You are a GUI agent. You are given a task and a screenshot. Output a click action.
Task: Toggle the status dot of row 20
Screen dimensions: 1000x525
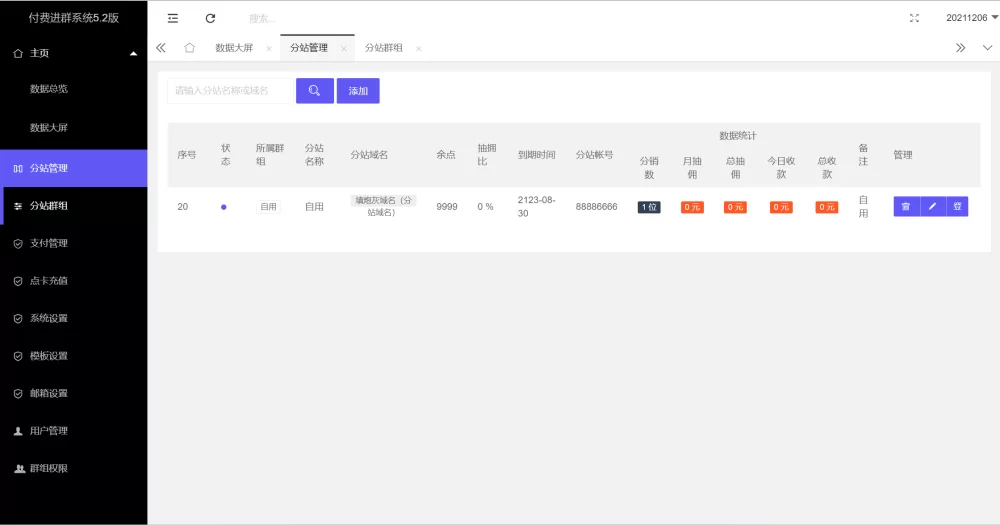point(224,207)
